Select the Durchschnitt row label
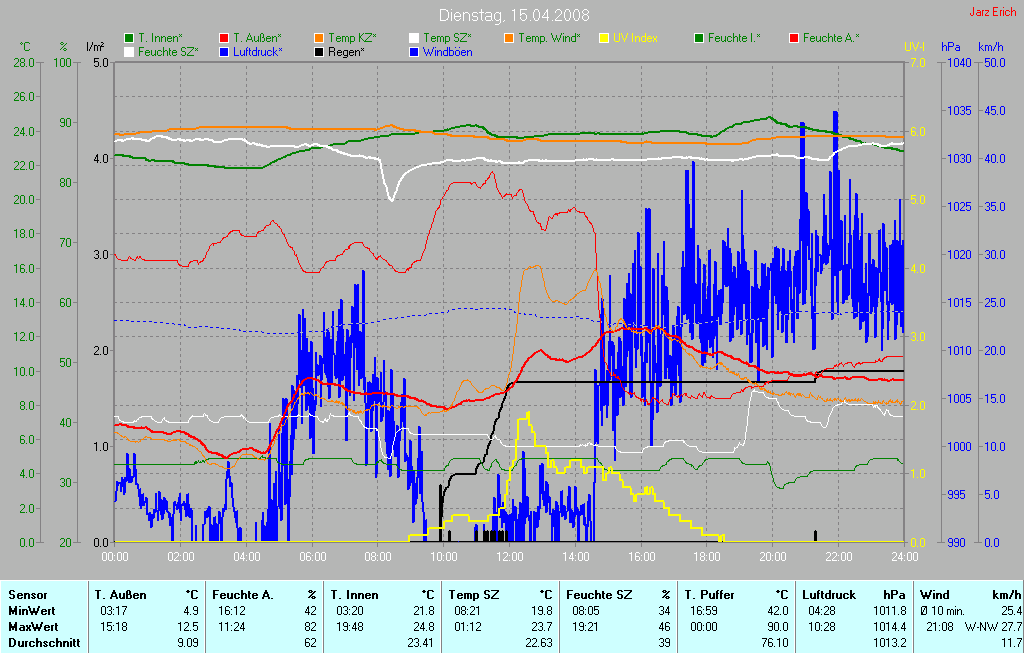 click(44, 643)
